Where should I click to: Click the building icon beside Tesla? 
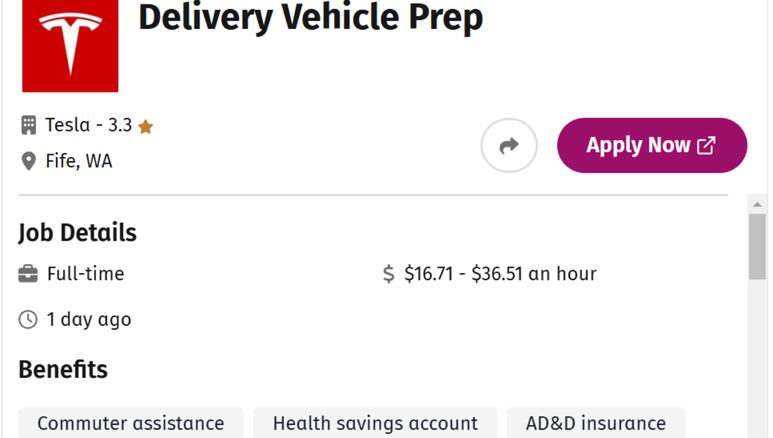(29, 125)
